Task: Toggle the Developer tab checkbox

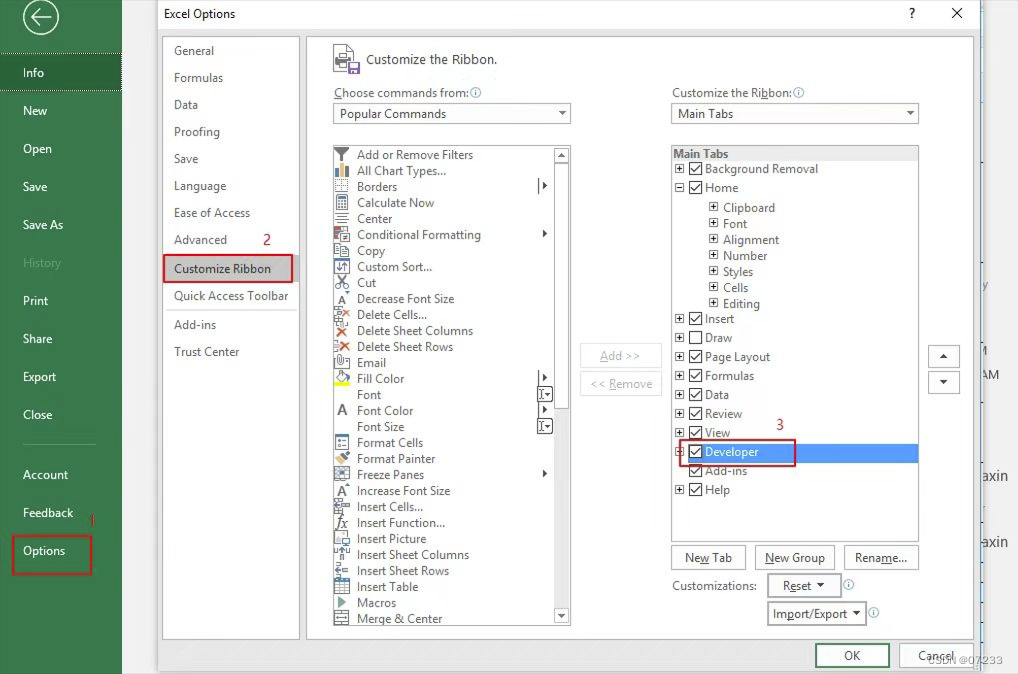Action: pos(695,452)
